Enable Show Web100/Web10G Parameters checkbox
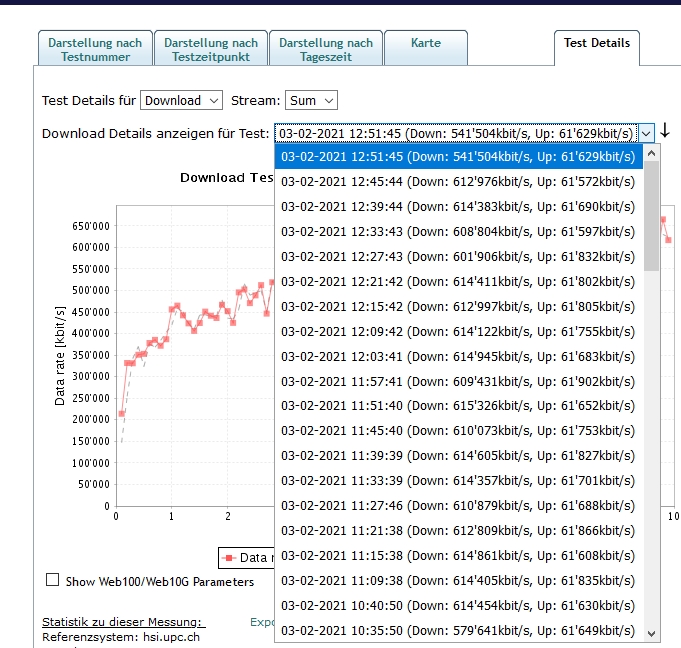Screen dimensions: 681x648 (x=52, y=580)
